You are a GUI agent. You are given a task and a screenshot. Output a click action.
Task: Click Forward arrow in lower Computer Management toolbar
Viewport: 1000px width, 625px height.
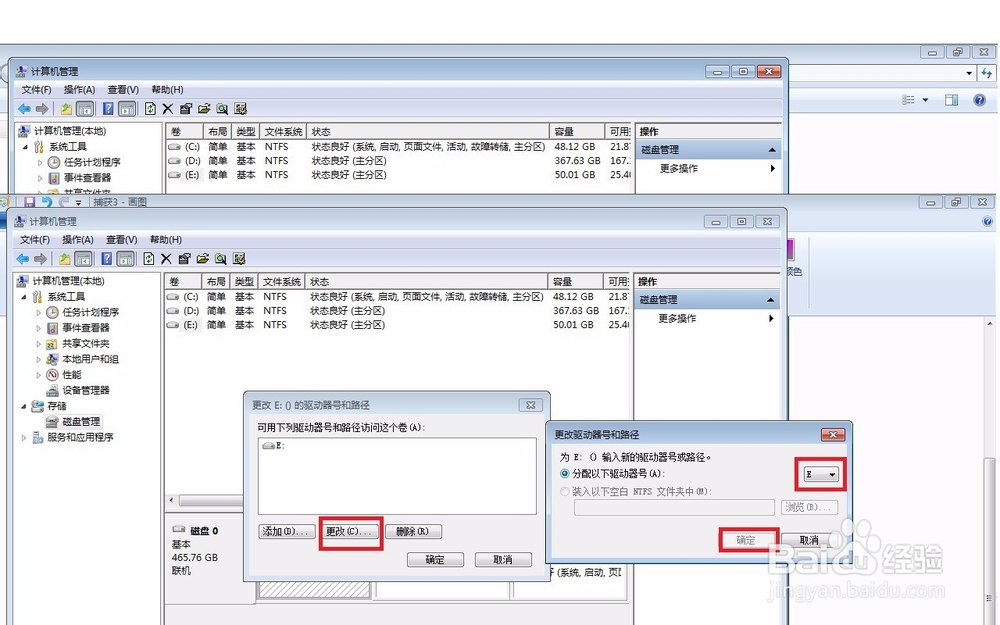tap(40, 258)
